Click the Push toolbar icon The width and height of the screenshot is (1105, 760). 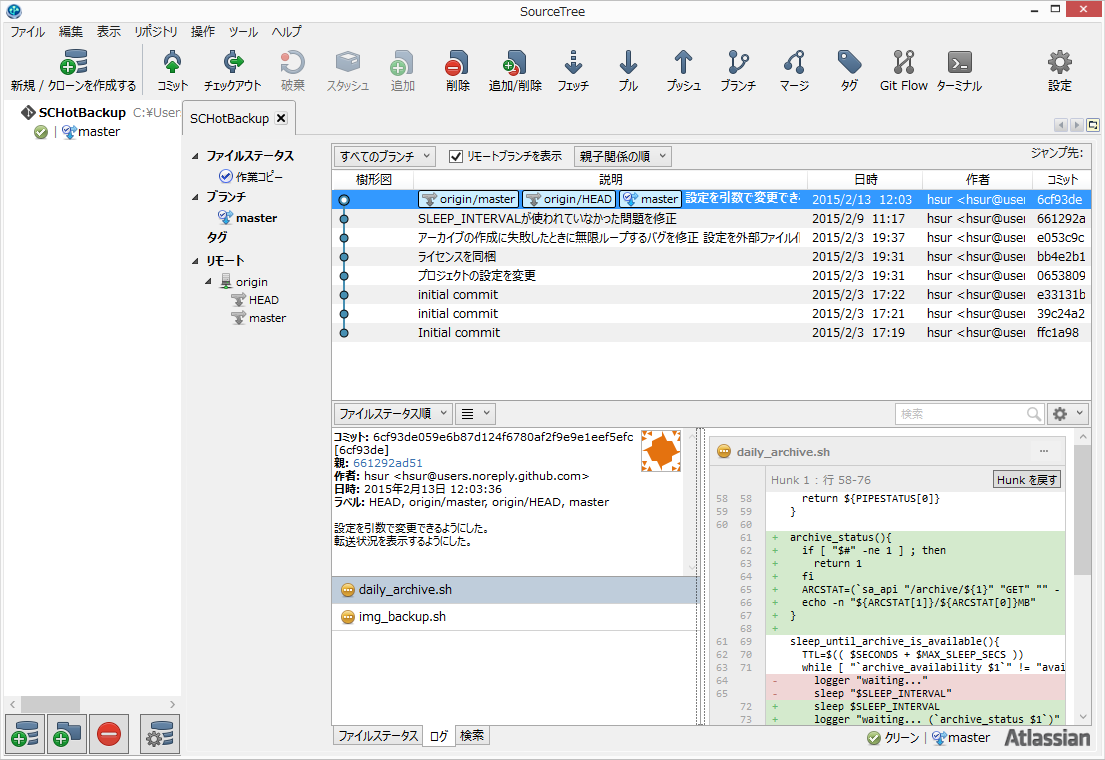[683, 70]
